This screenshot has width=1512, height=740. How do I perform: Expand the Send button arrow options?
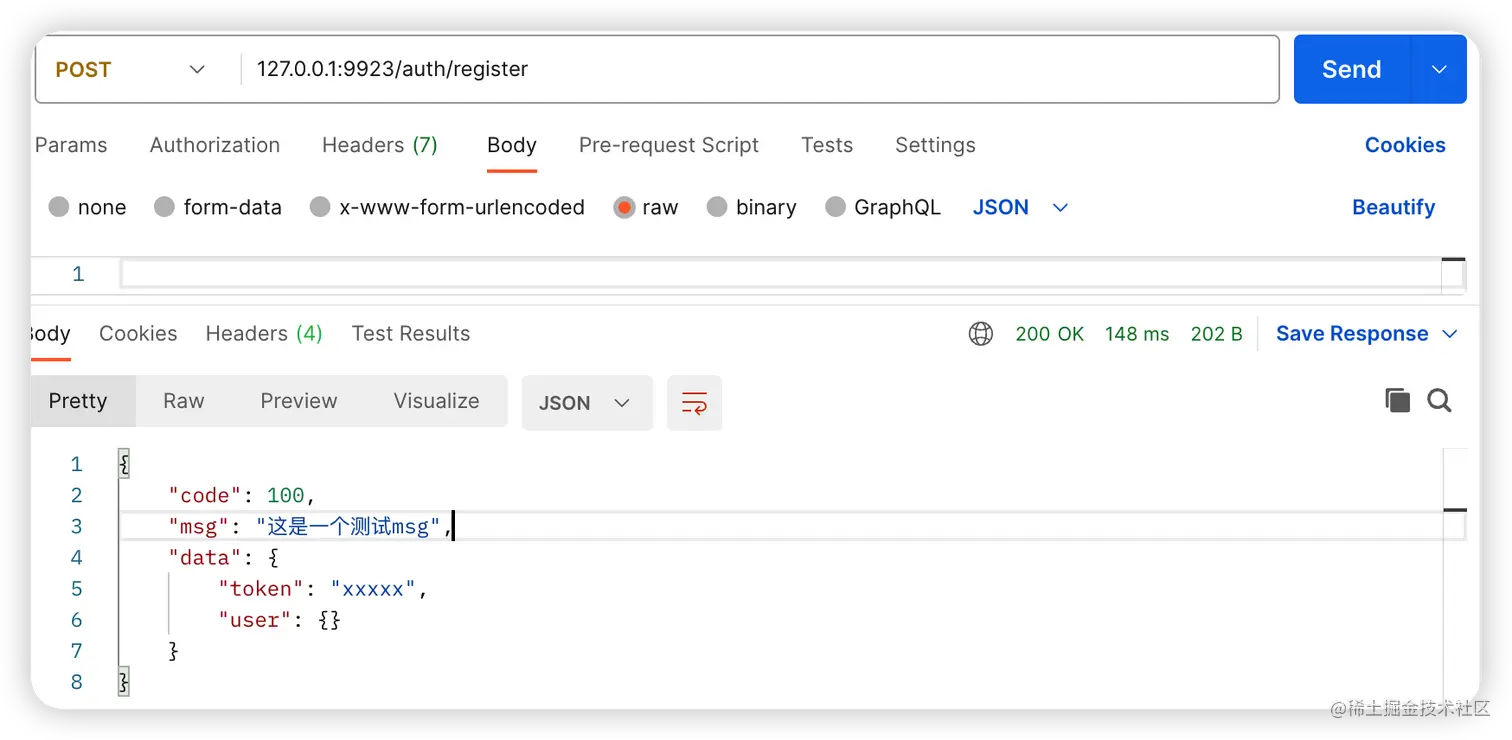point(1439,70)
